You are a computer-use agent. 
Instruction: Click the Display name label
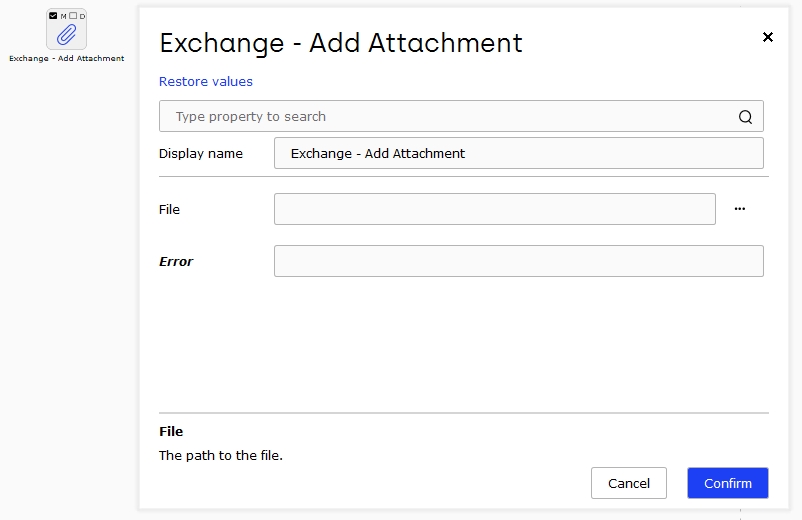coord(200,153)
